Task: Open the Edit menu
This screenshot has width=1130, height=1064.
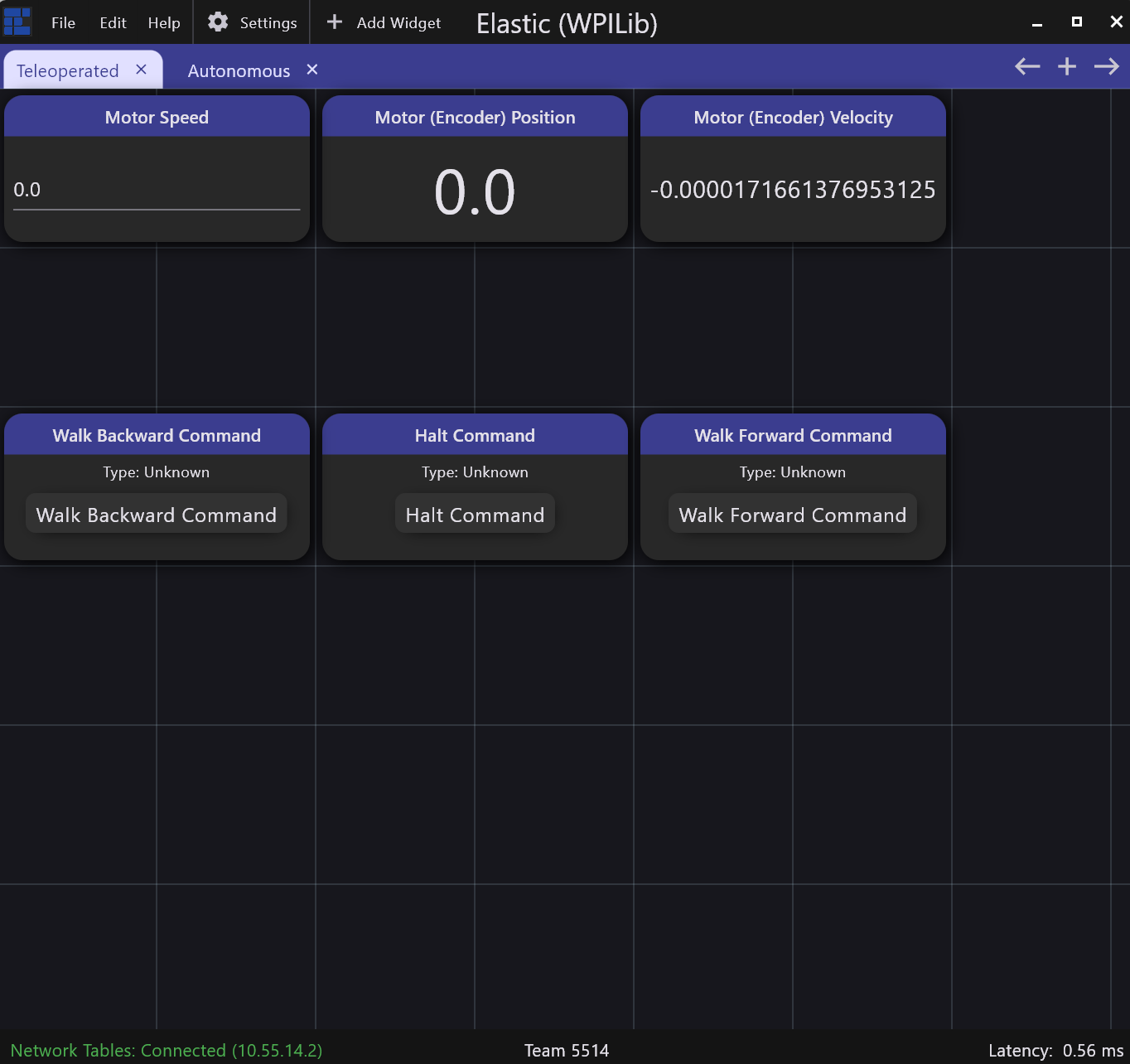Action: tap(113, 23)
